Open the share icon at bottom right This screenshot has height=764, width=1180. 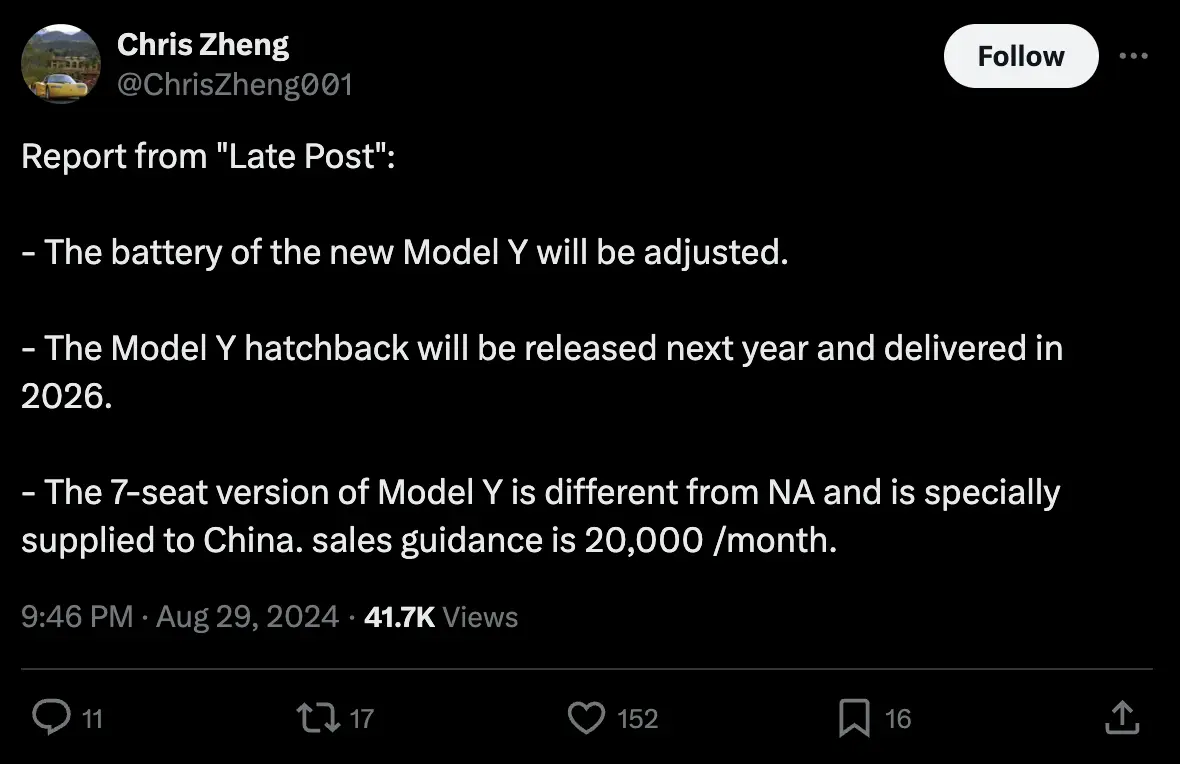click(1121, 718)
